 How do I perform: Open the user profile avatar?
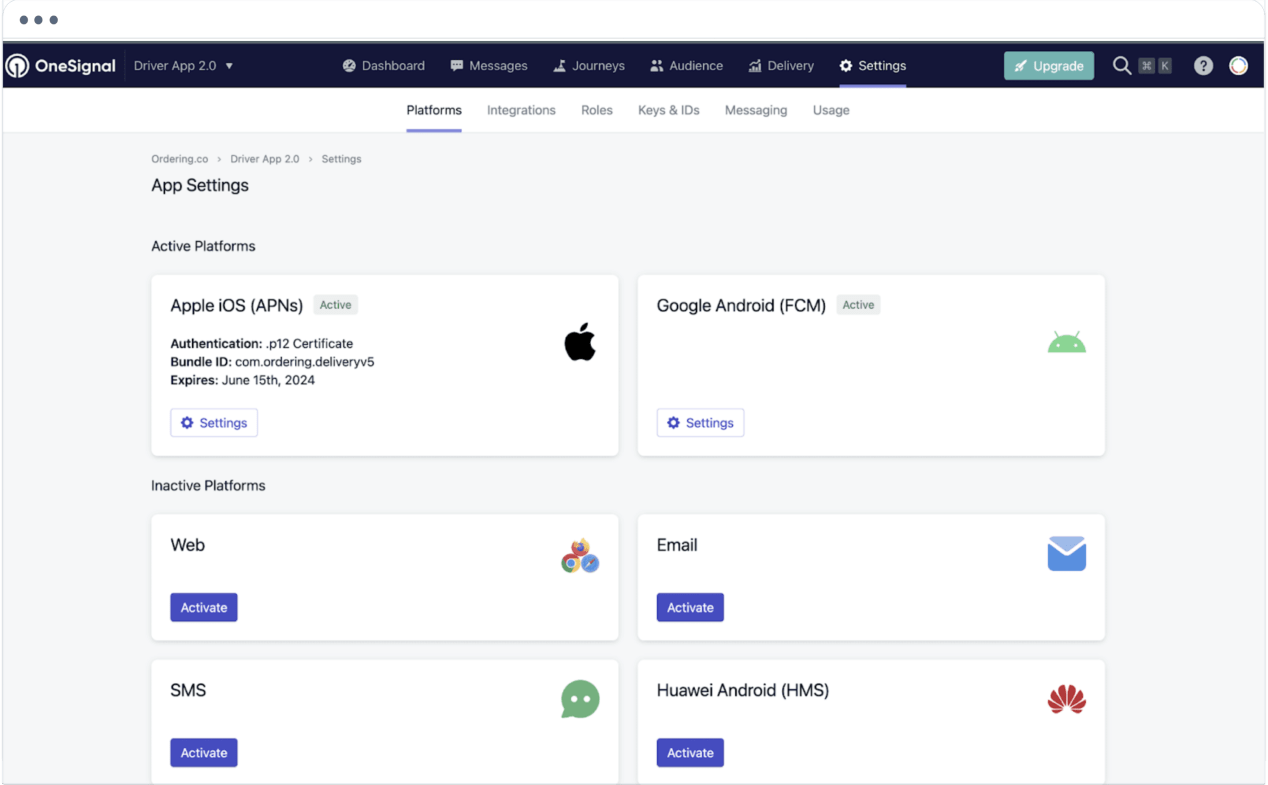pos(1238,66)
